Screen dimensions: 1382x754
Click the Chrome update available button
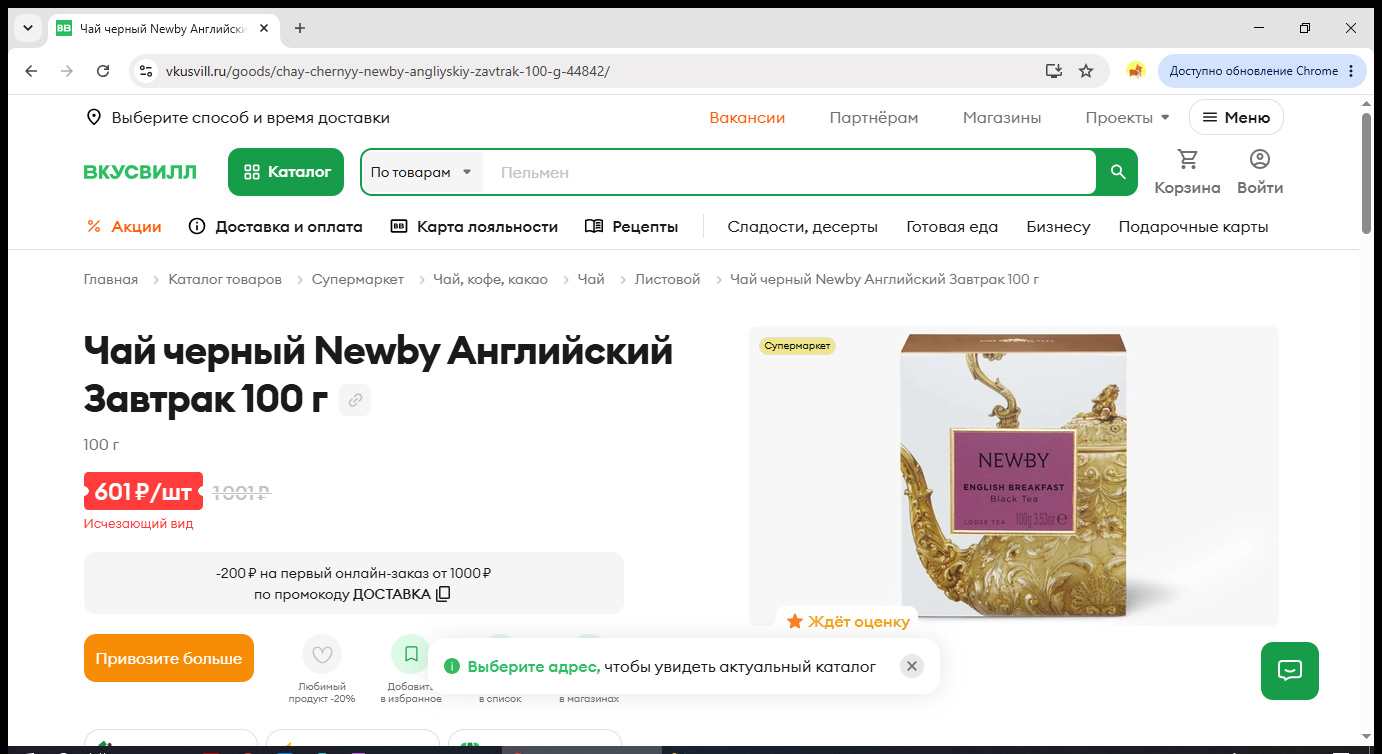[x=1262, y=71]
